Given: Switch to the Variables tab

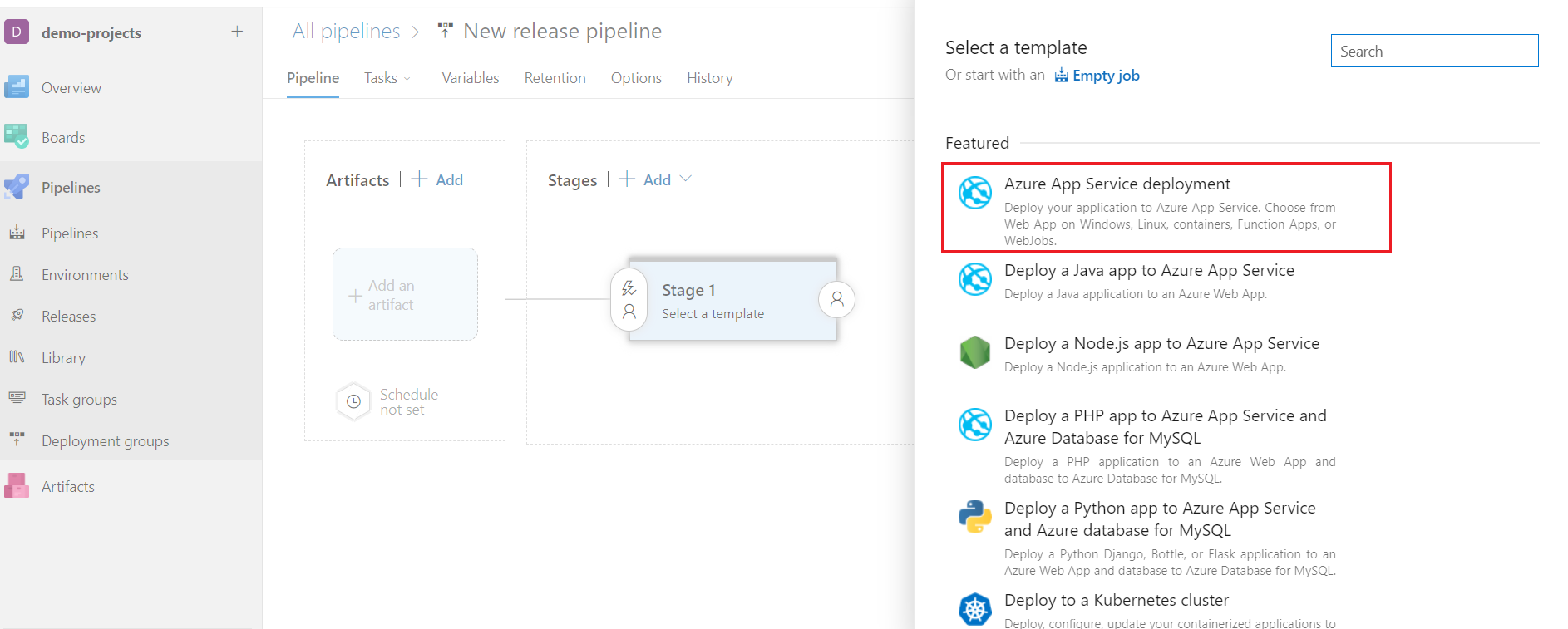Looking at the screenshot, I should pyautogui.click(x=471, y=78).
